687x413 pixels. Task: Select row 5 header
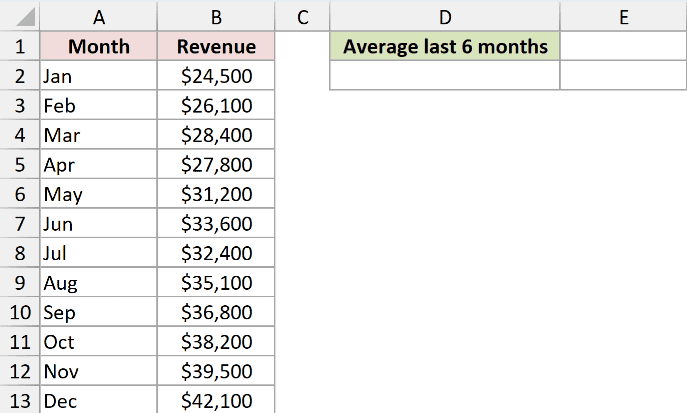click(20, 164)
